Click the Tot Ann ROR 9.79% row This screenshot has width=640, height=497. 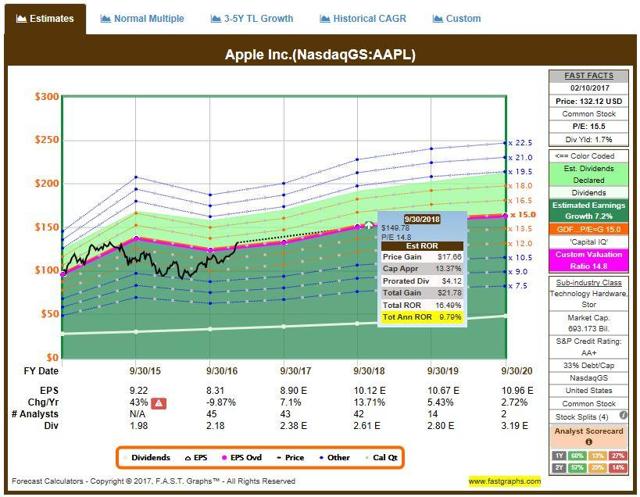pyautogui.click(x=422, y=317)
